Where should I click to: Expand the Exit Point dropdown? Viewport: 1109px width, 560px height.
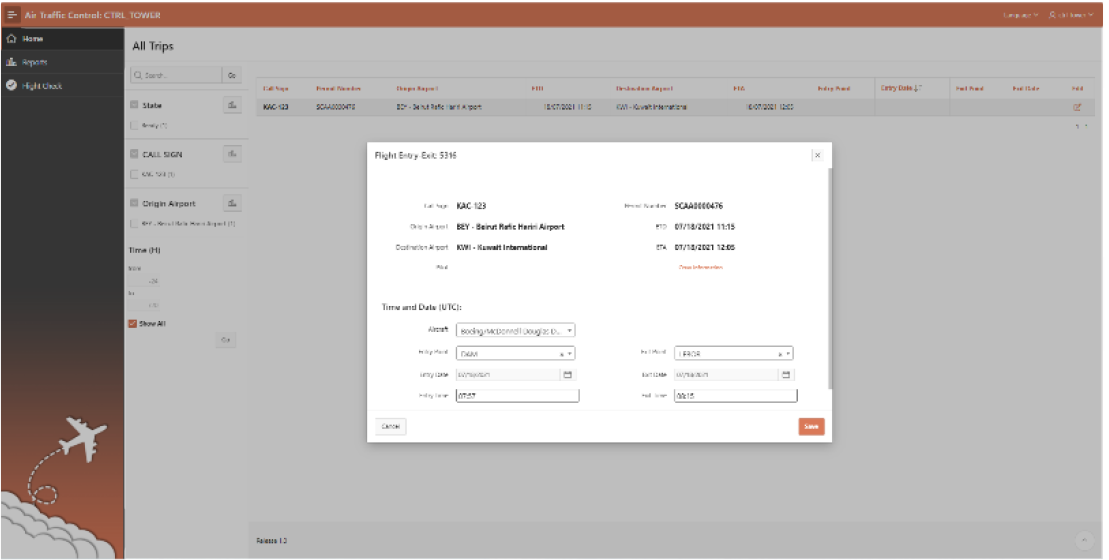(x=788, y=354)
